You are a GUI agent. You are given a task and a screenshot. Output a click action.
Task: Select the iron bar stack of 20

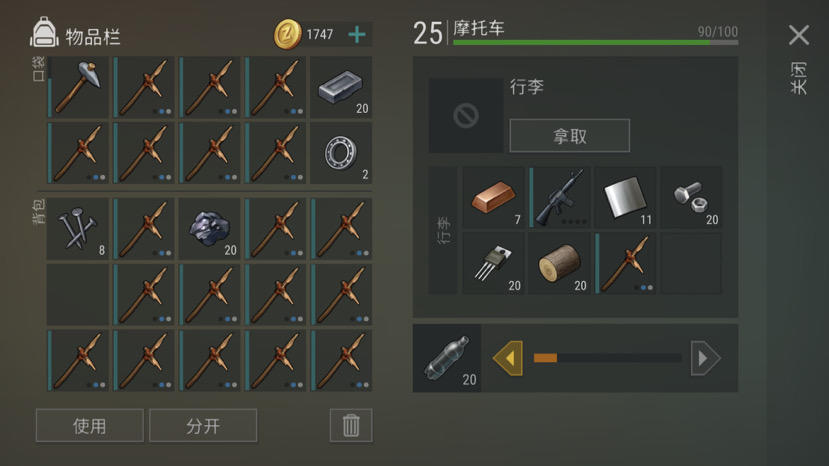[x=341, y=87]
